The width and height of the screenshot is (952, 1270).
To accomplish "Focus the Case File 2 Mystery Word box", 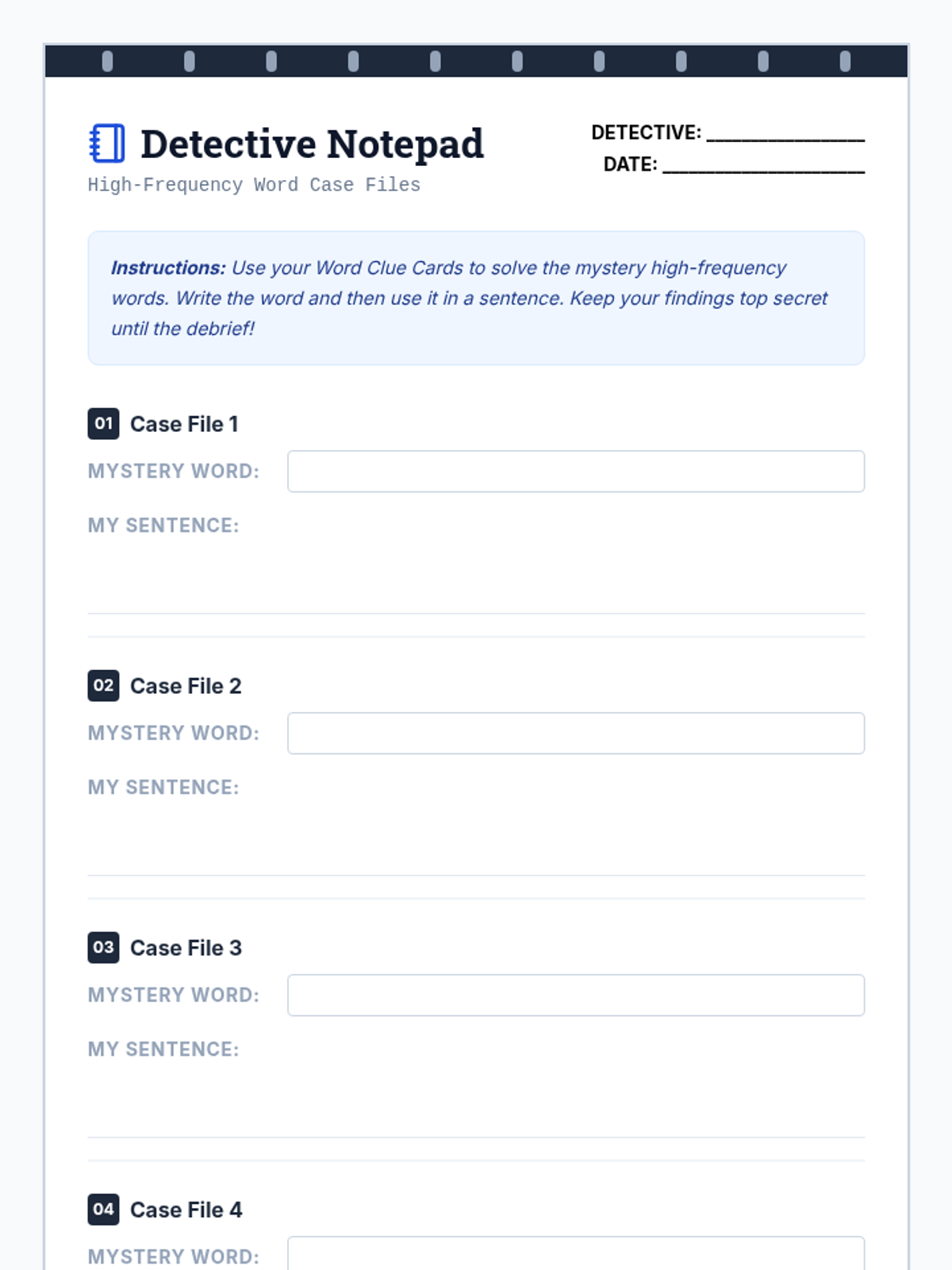I will click(575, 733).
